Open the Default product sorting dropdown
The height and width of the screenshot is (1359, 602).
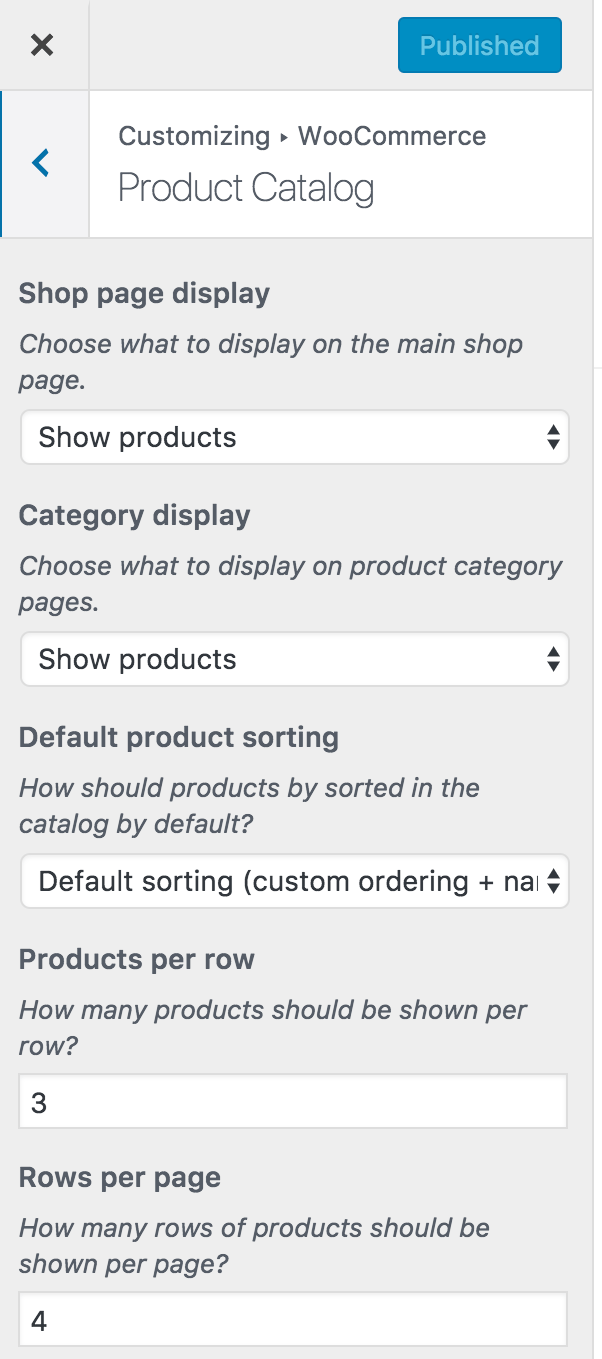(294, 881)
